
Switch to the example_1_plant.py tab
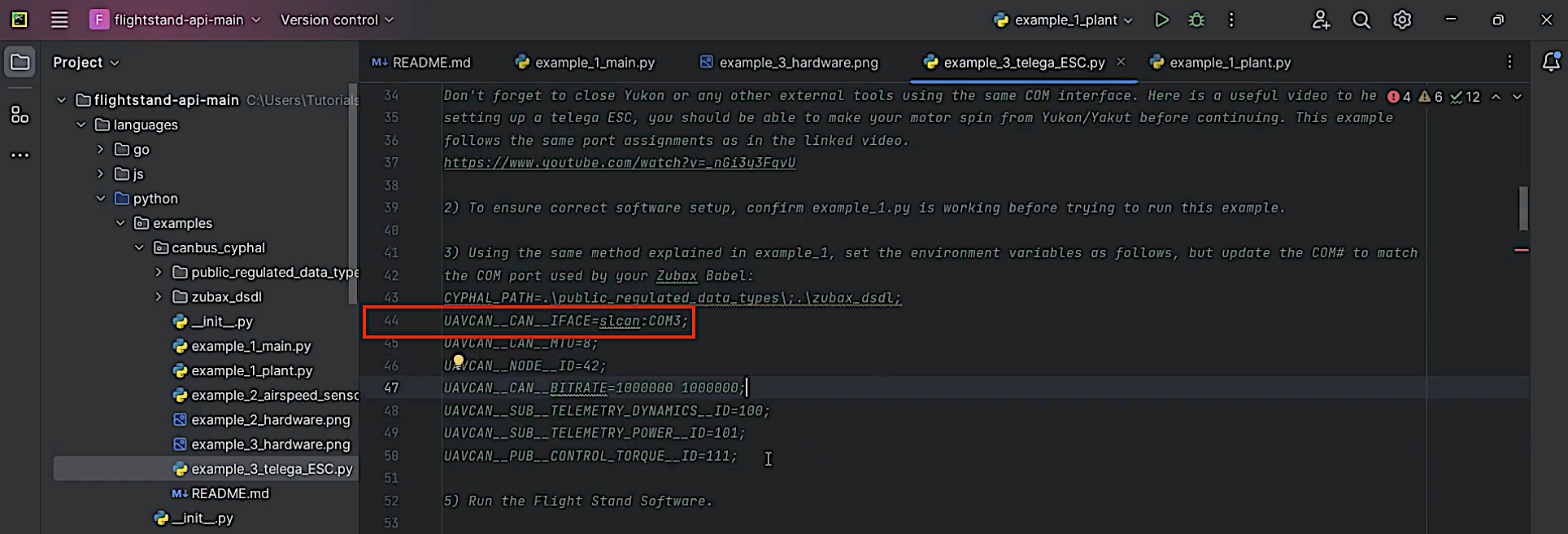coord(1220,62)
